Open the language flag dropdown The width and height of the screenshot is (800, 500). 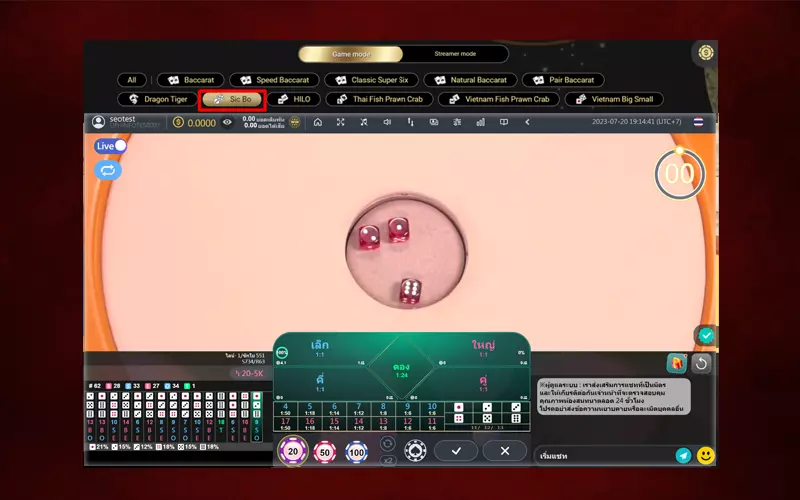pos(698,122)
